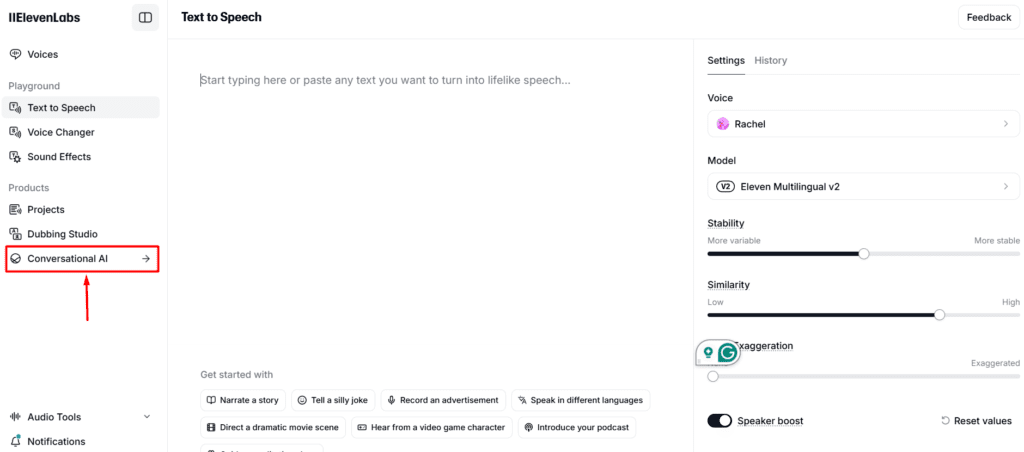Click Reset values button

[976, 421]
